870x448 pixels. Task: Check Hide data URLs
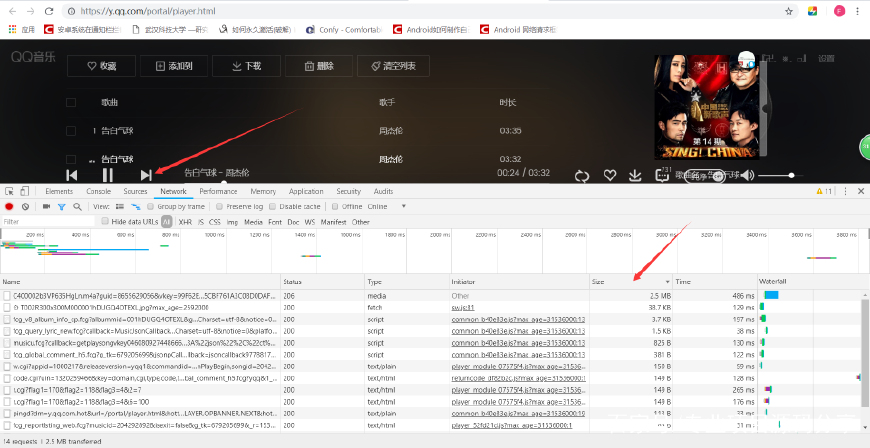(105, 222)
